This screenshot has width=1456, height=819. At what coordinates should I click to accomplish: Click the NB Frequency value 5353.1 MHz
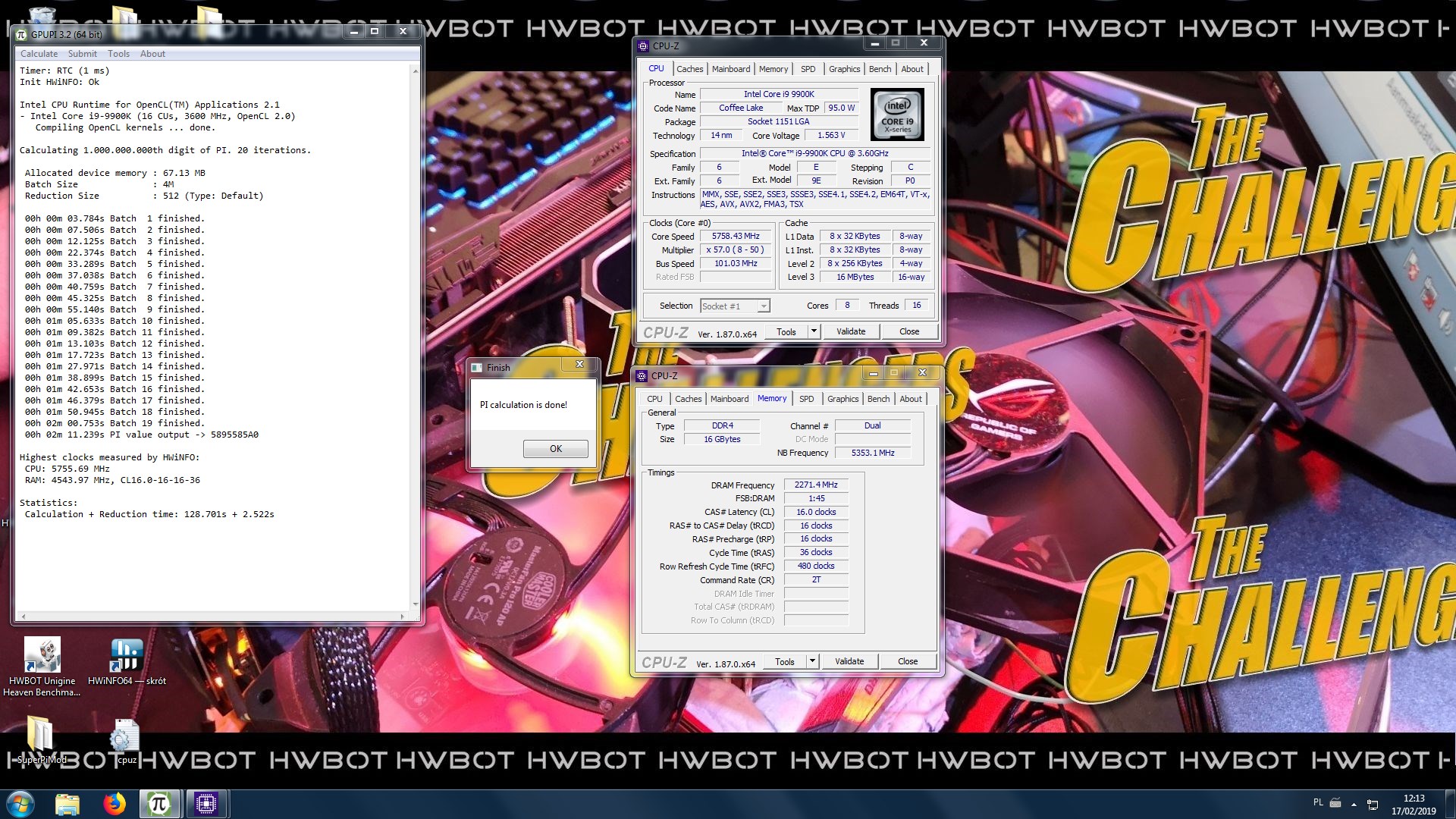click(x=872, y=453)
